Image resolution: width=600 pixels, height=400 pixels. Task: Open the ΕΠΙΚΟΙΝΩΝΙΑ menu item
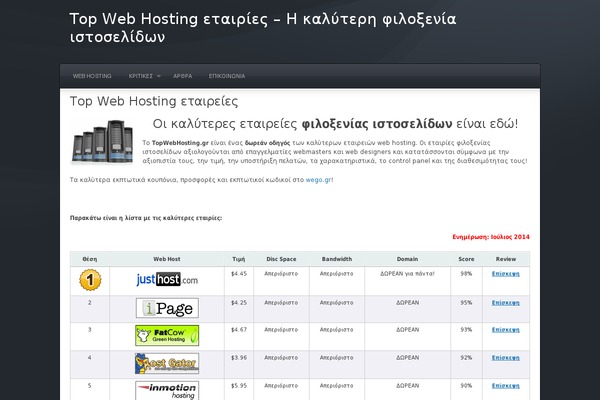click(227, 76)
